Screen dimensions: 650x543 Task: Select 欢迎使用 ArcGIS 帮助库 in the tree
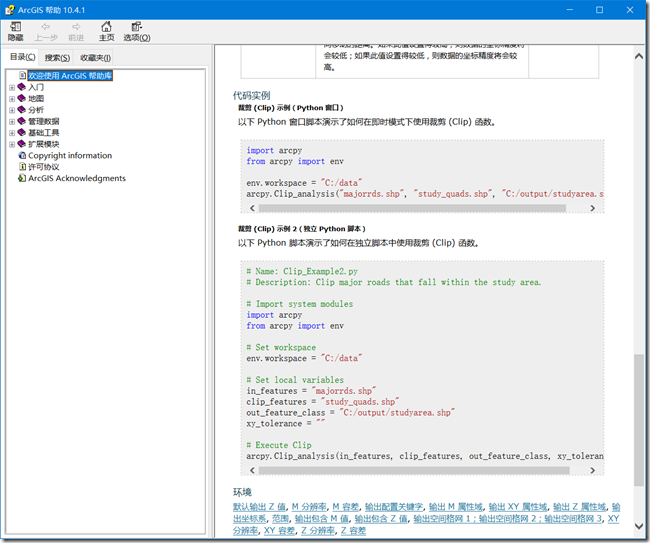70,75
